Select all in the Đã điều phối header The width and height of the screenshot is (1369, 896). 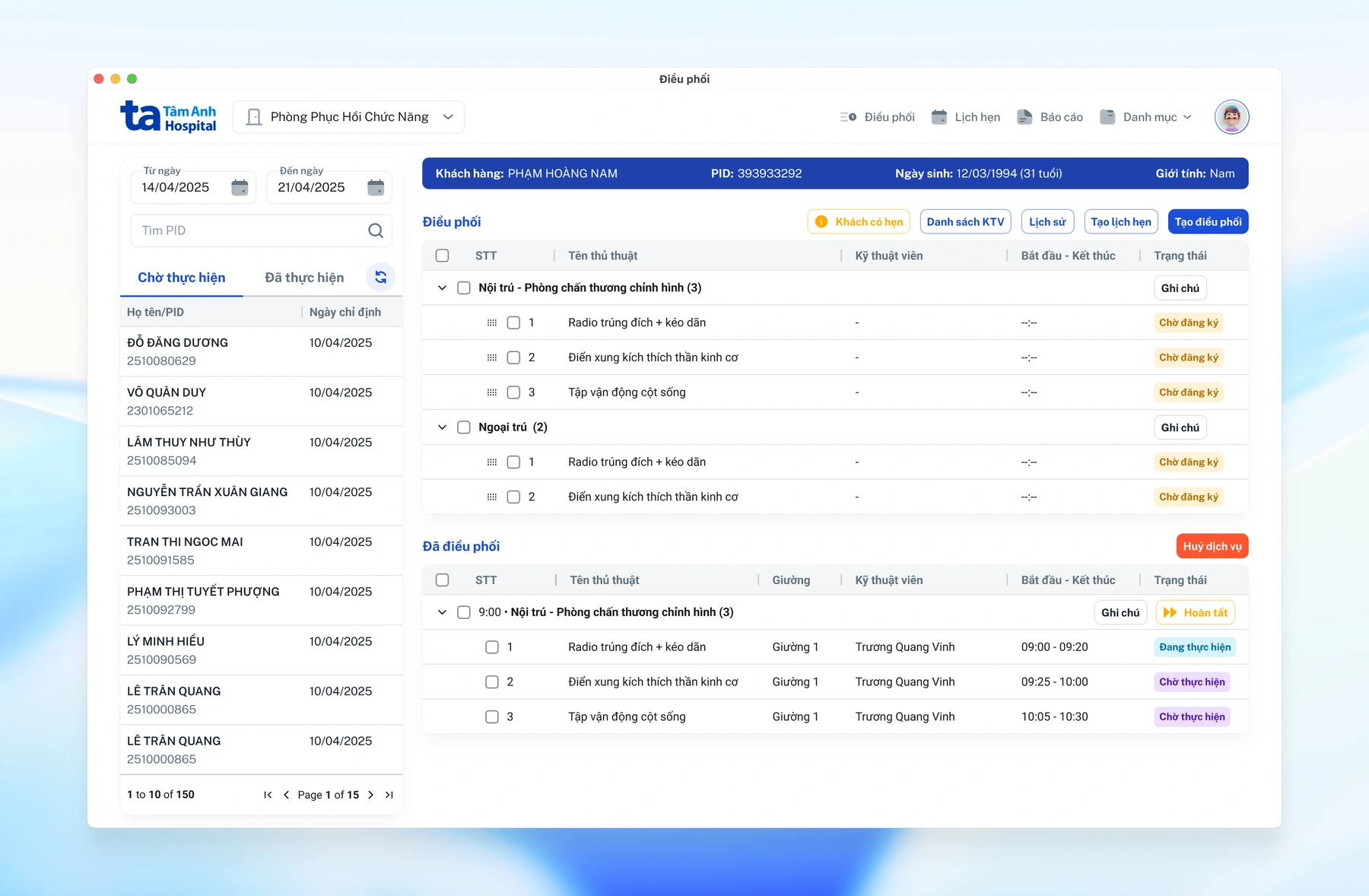[442, 580]
